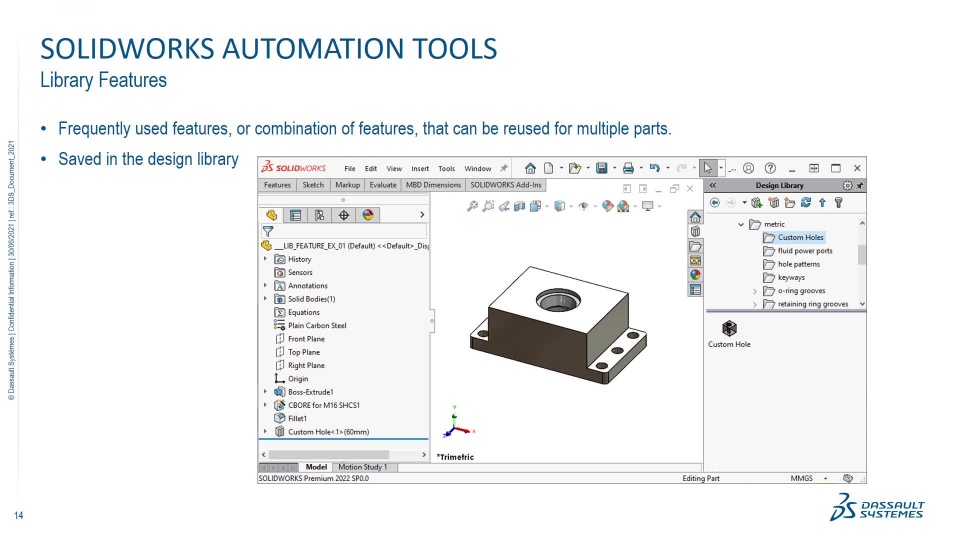Expand the Annotations node
The image size is (960, 540).
(x=265, y=285)
